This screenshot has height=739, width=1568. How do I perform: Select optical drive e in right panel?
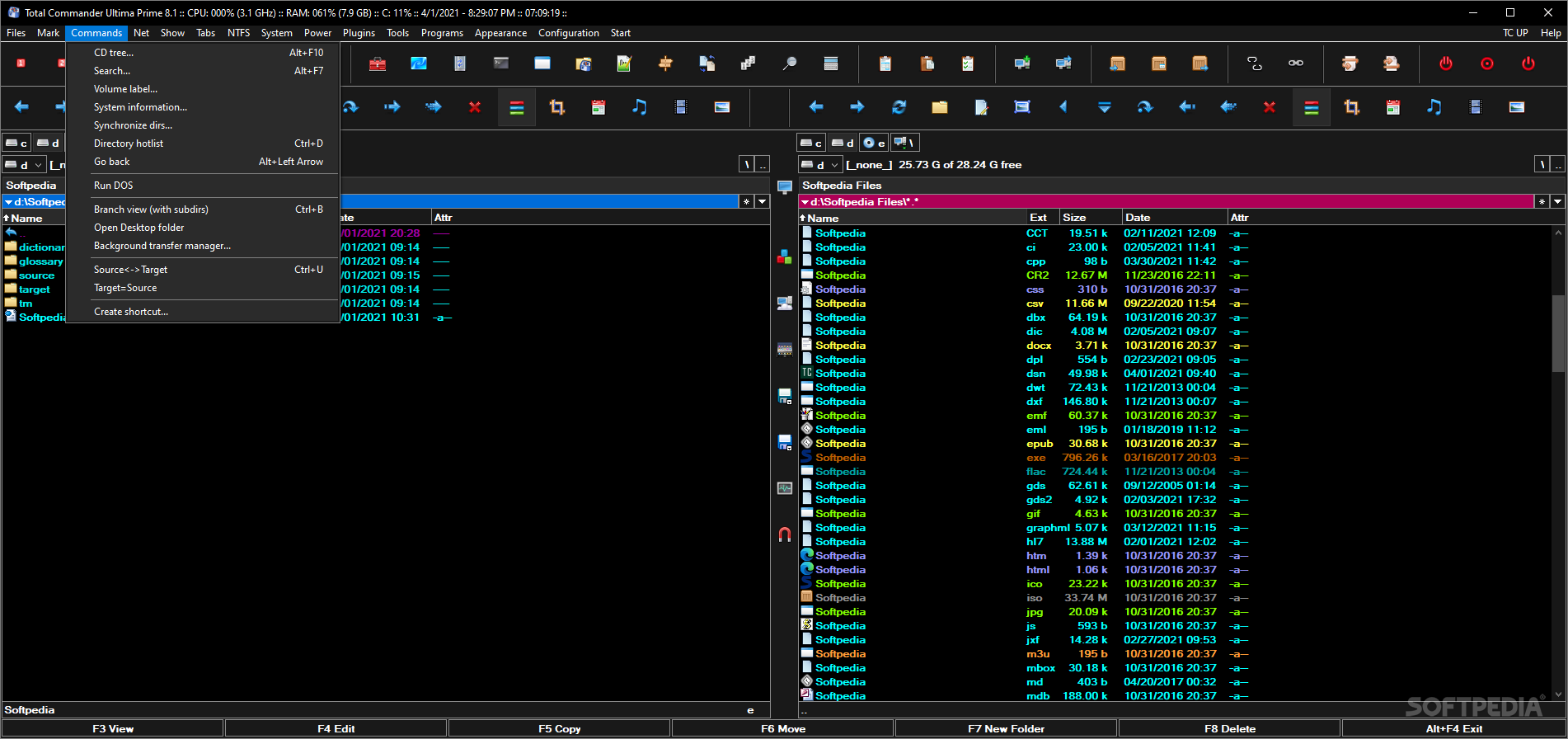pos(874,143)
